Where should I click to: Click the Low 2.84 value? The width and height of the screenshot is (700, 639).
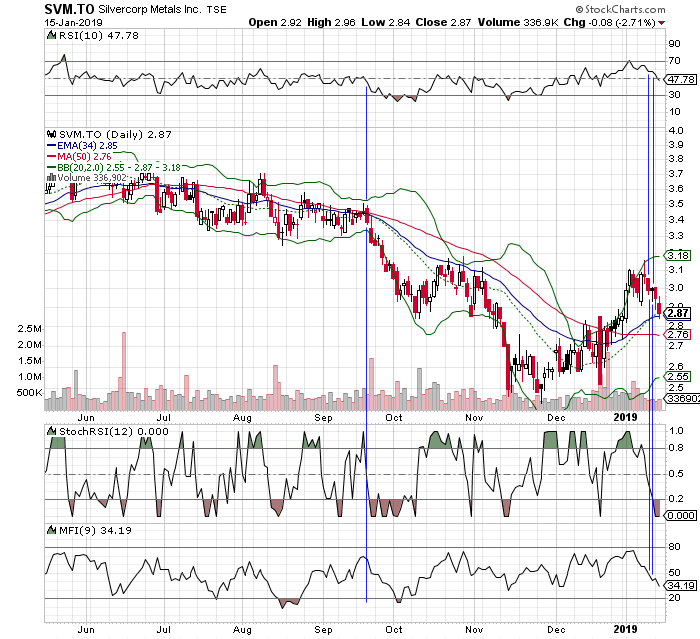coord(386,22)
